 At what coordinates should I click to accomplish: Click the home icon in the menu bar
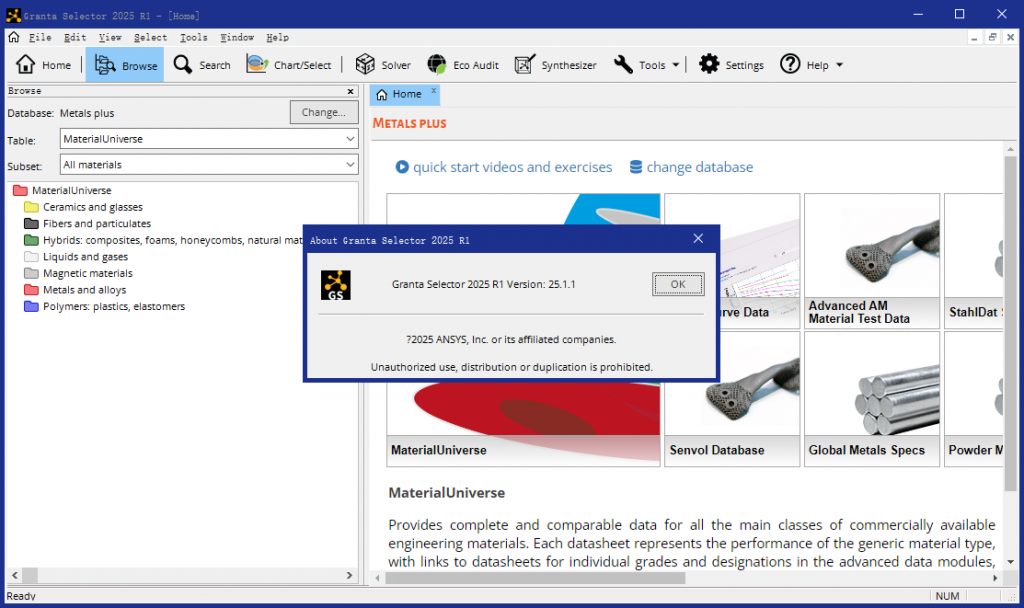tap(14, 37)
